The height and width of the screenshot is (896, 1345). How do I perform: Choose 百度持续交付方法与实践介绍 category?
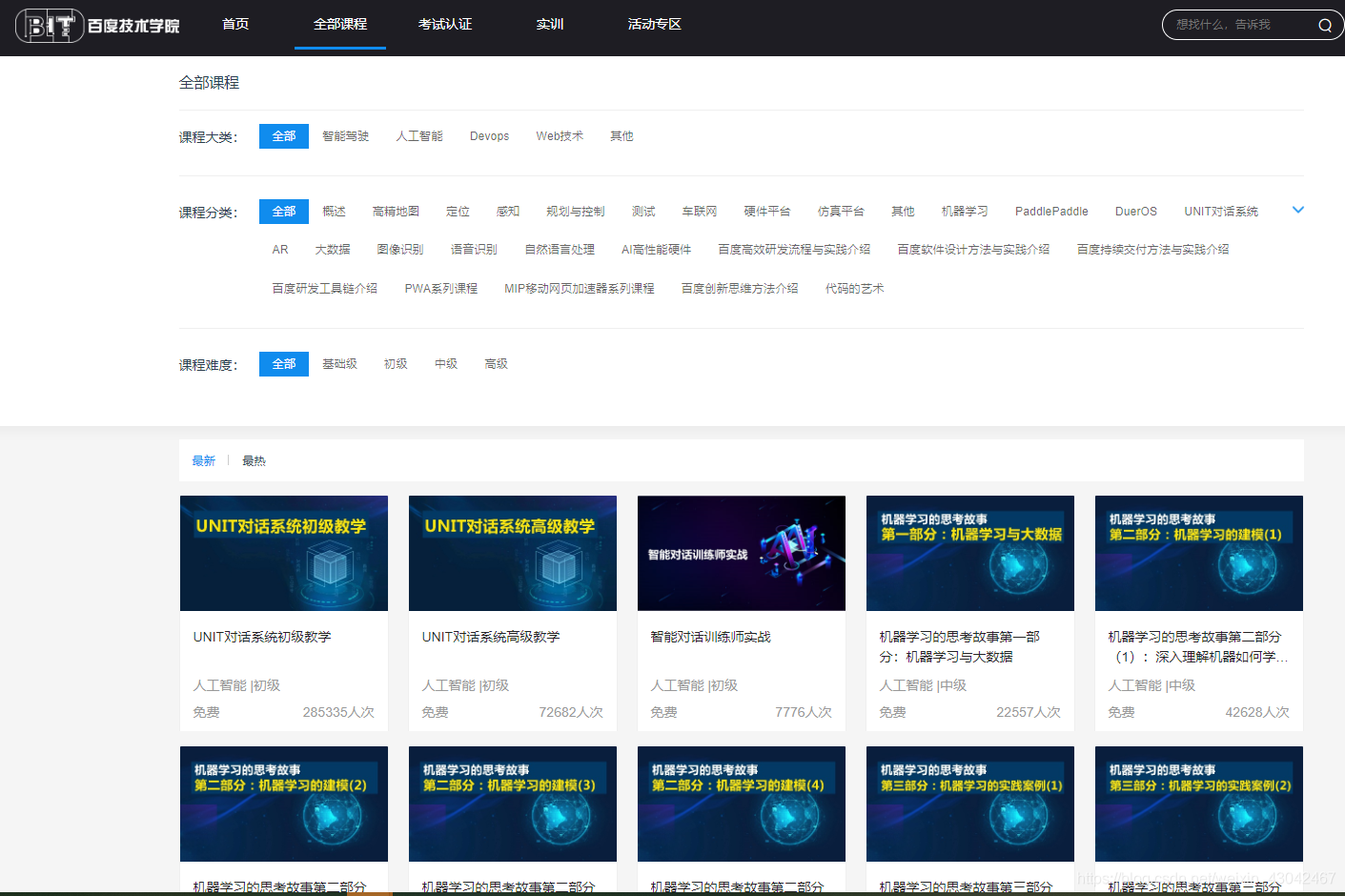(x=1152, y=250)
